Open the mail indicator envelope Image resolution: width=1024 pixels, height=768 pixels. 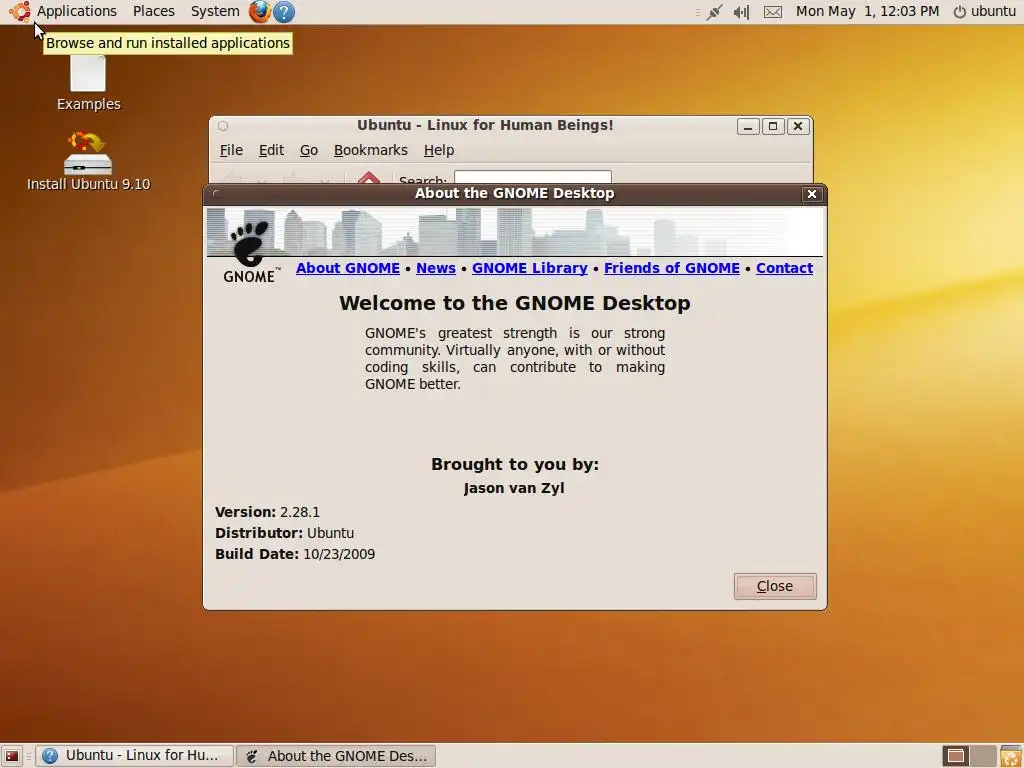click(773, 12)
